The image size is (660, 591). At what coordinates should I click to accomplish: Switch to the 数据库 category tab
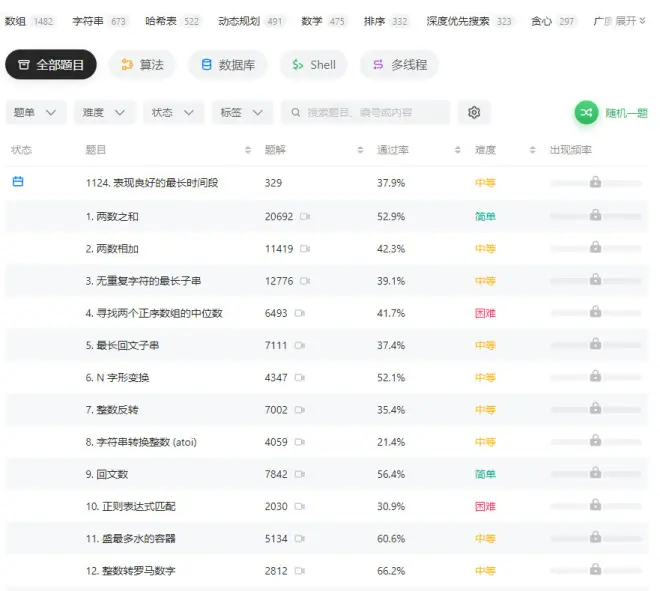coord(227,65)
